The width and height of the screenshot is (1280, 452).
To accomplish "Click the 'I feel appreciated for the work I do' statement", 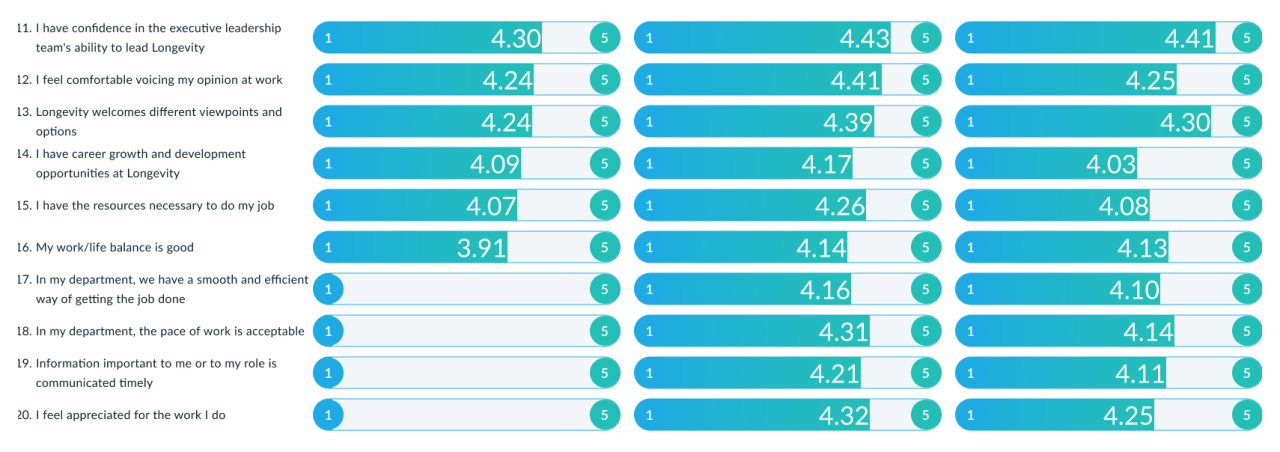I will tap(130, 415).
